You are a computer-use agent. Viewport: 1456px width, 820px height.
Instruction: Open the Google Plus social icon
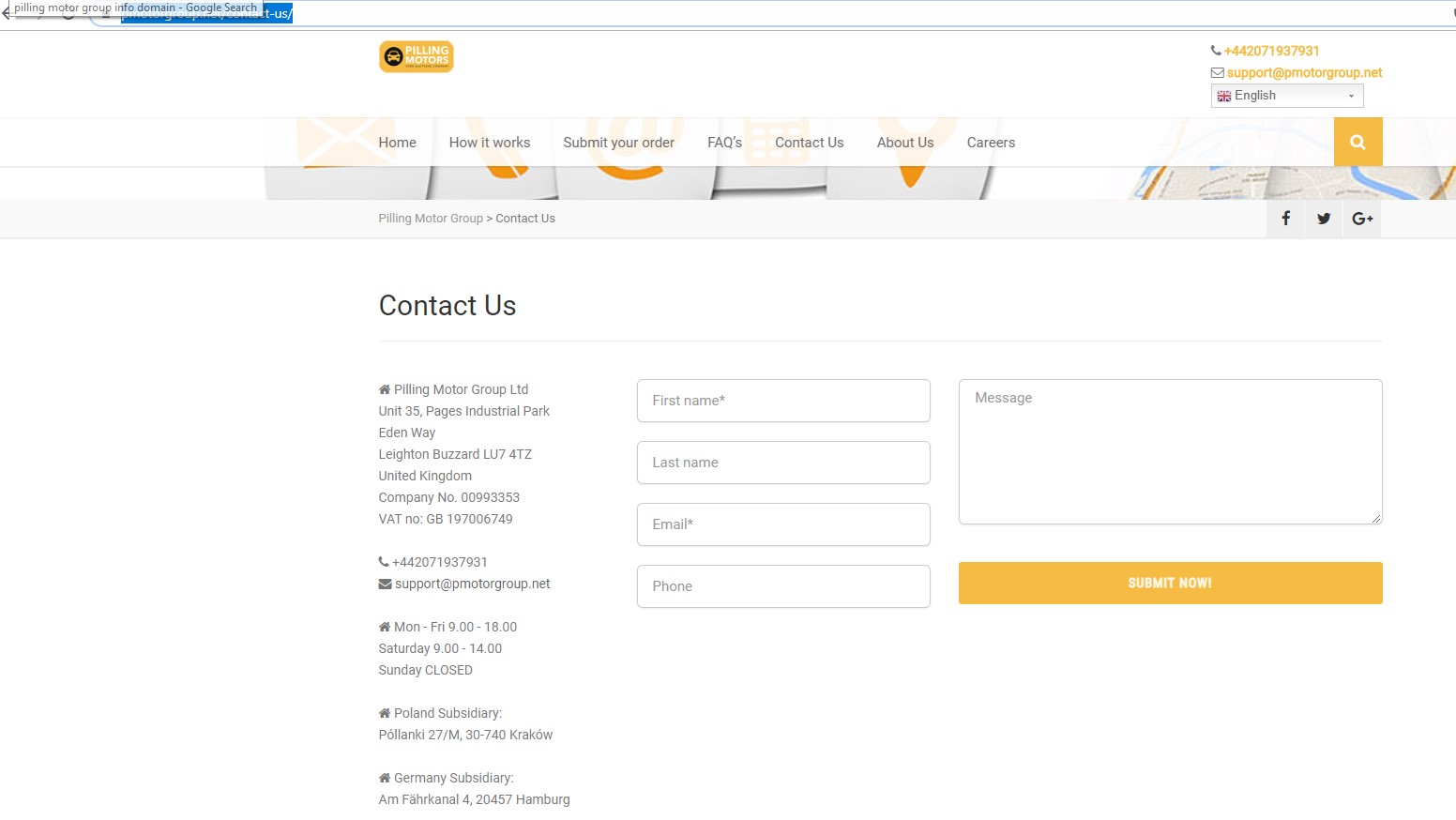1362,219
